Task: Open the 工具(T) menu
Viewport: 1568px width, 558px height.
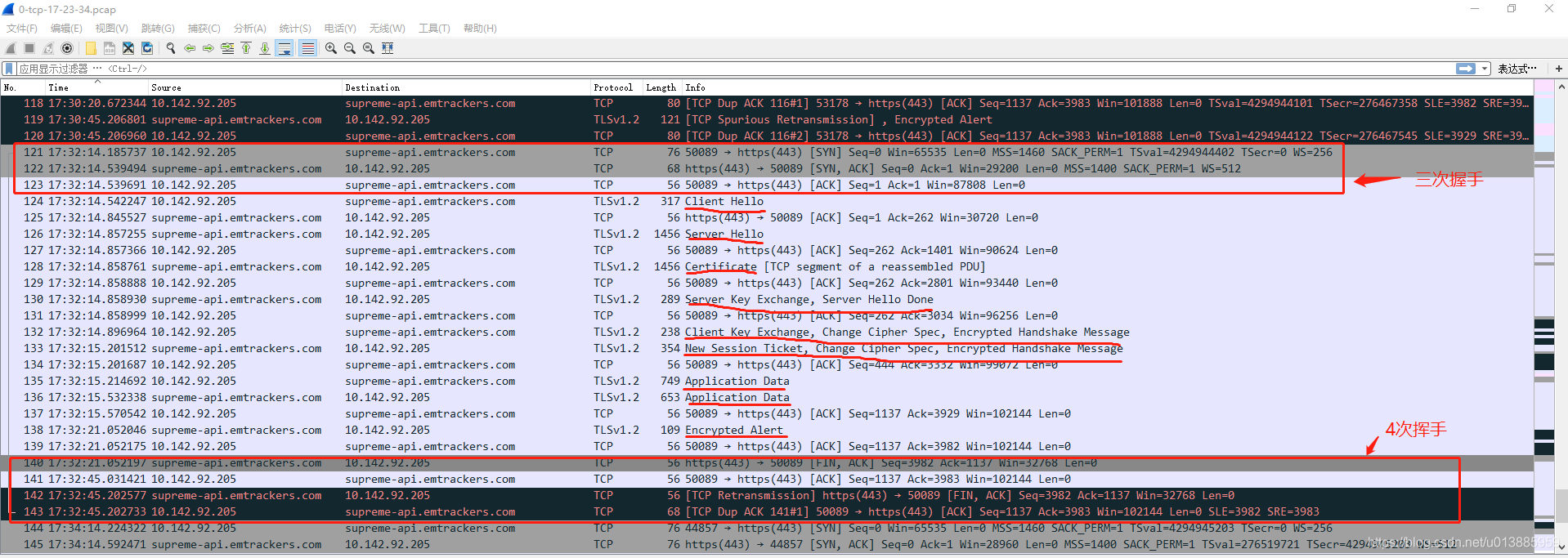Action: (x=434, y=29)
